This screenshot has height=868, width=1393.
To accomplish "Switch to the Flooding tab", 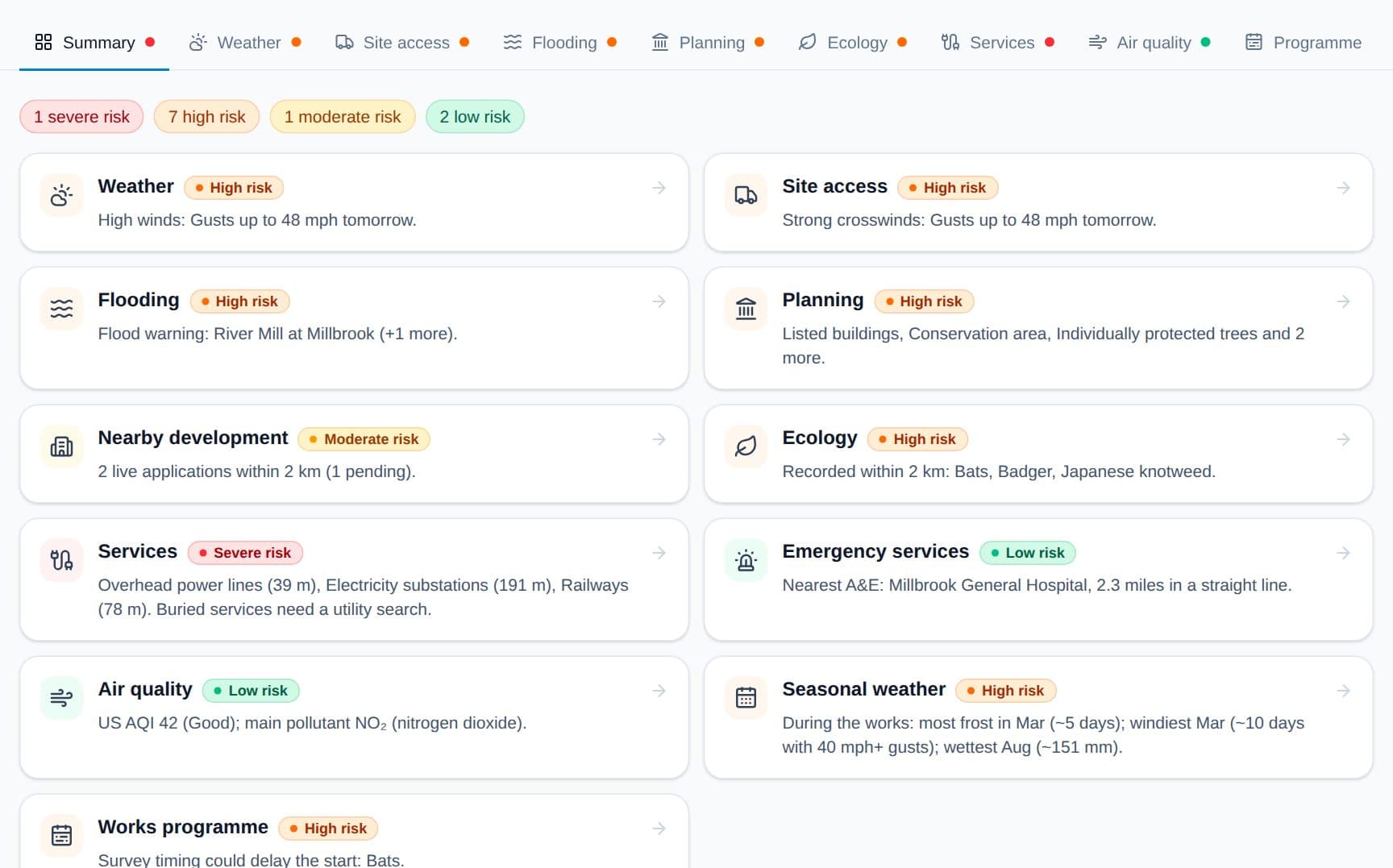I will tap(560, 43).
